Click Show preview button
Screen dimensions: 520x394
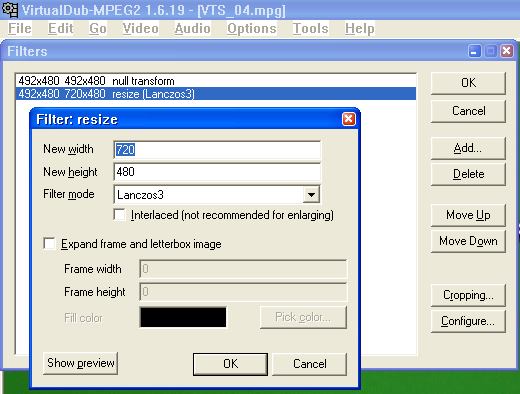click(80, 363)
